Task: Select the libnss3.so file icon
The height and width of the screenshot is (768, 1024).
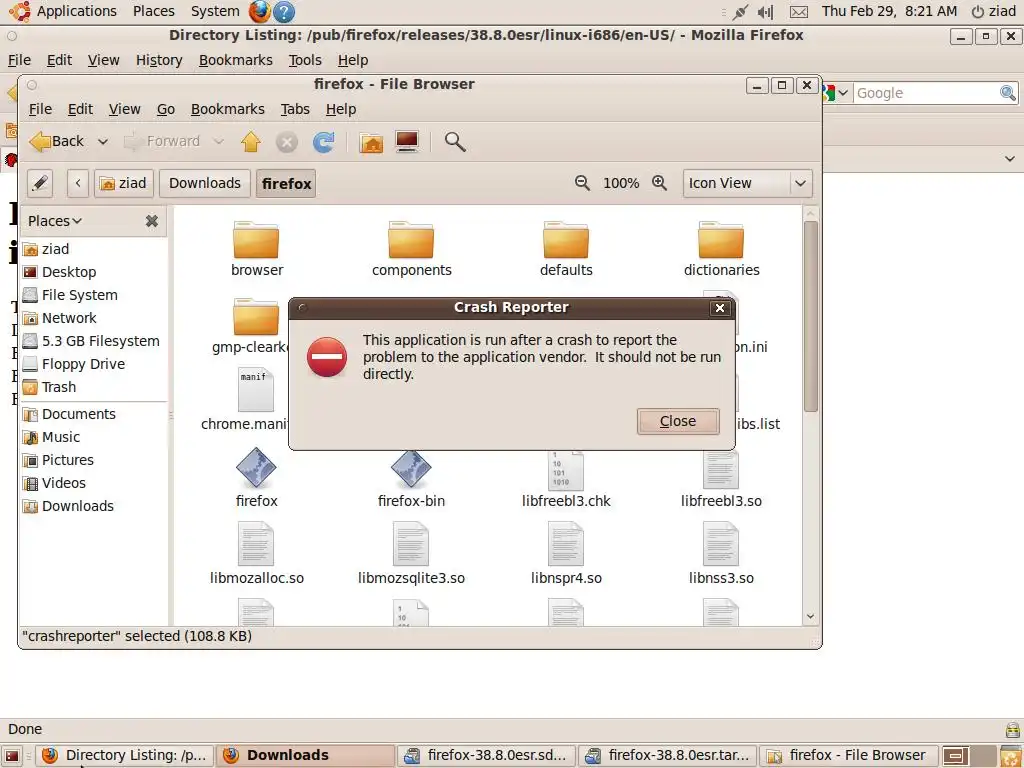Action: point(720,544)
